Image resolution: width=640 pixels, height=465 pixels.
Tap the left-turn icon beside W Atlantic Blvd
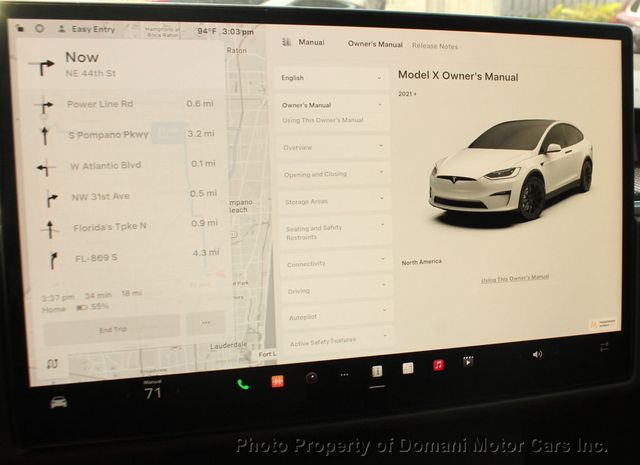point(46,167)
